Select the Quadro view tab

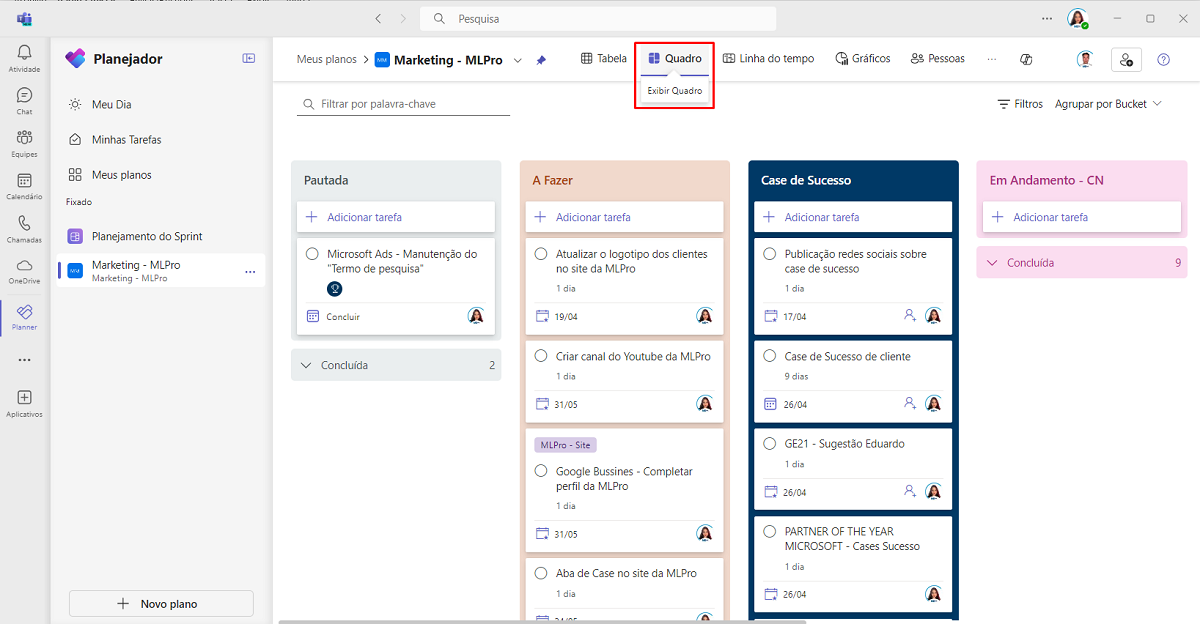click(x=675, y=59)
